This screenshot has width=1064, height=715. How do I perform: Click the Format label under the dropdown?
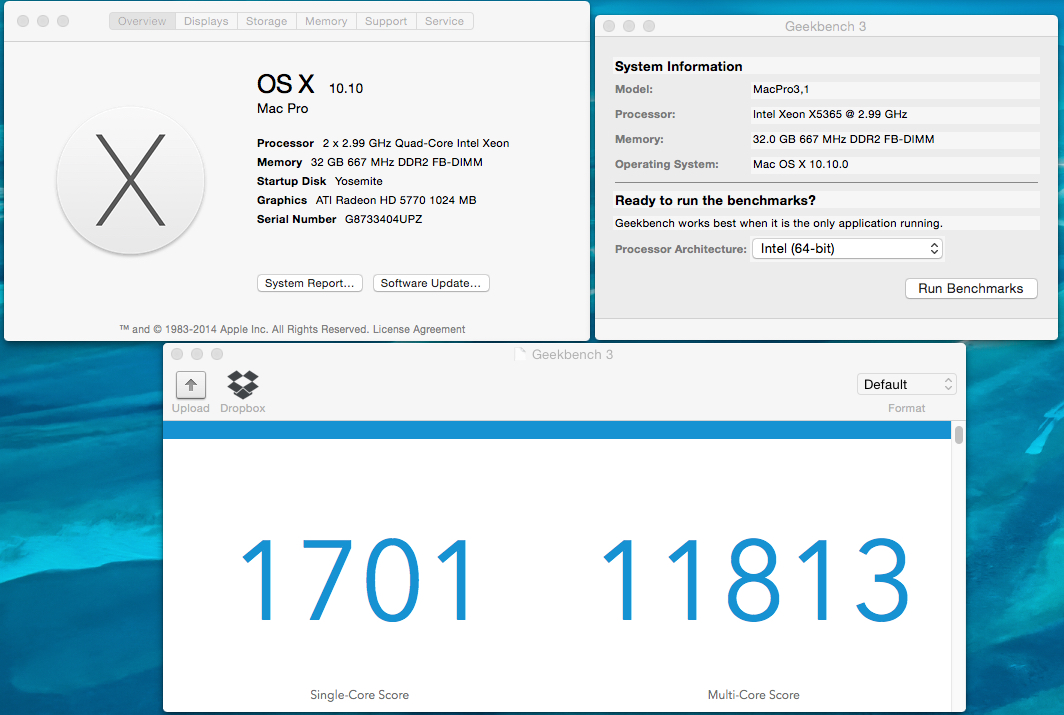coord(906,408)
